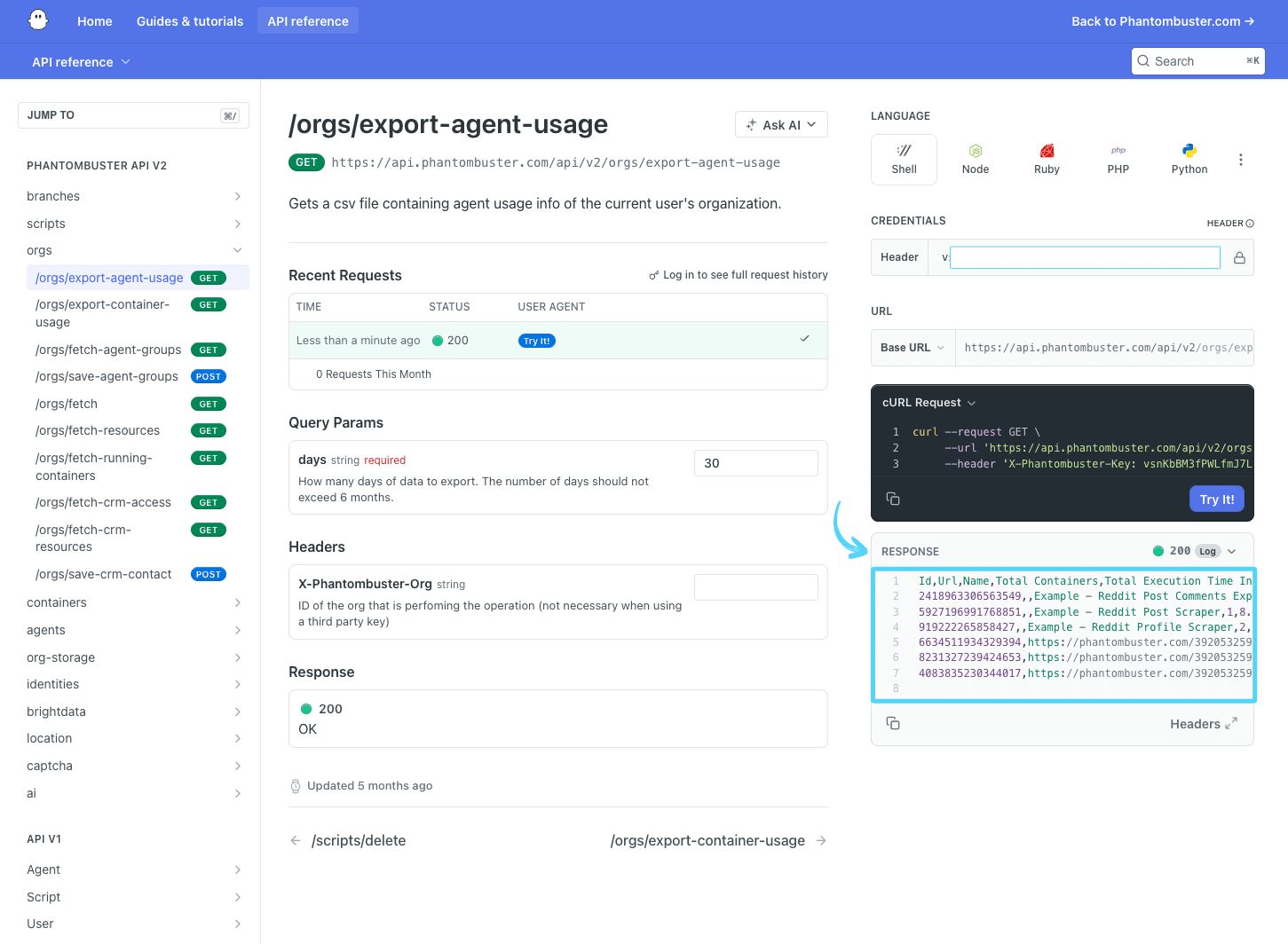The image size is (1288, 944).
Task: Copy the response body
Action: (x=893, y=723)
